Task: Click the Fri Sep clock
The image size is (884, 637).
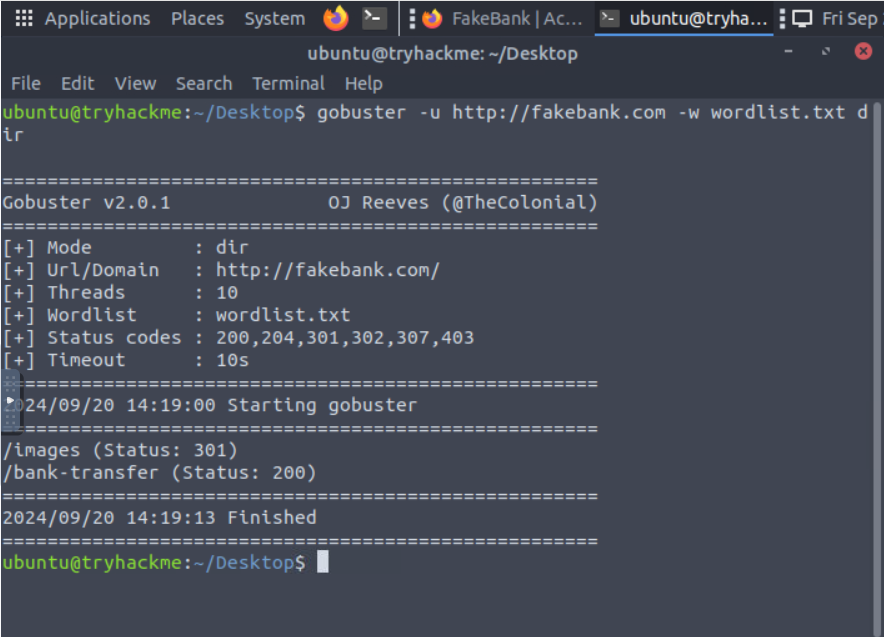Action: click(x=850, y=19)
